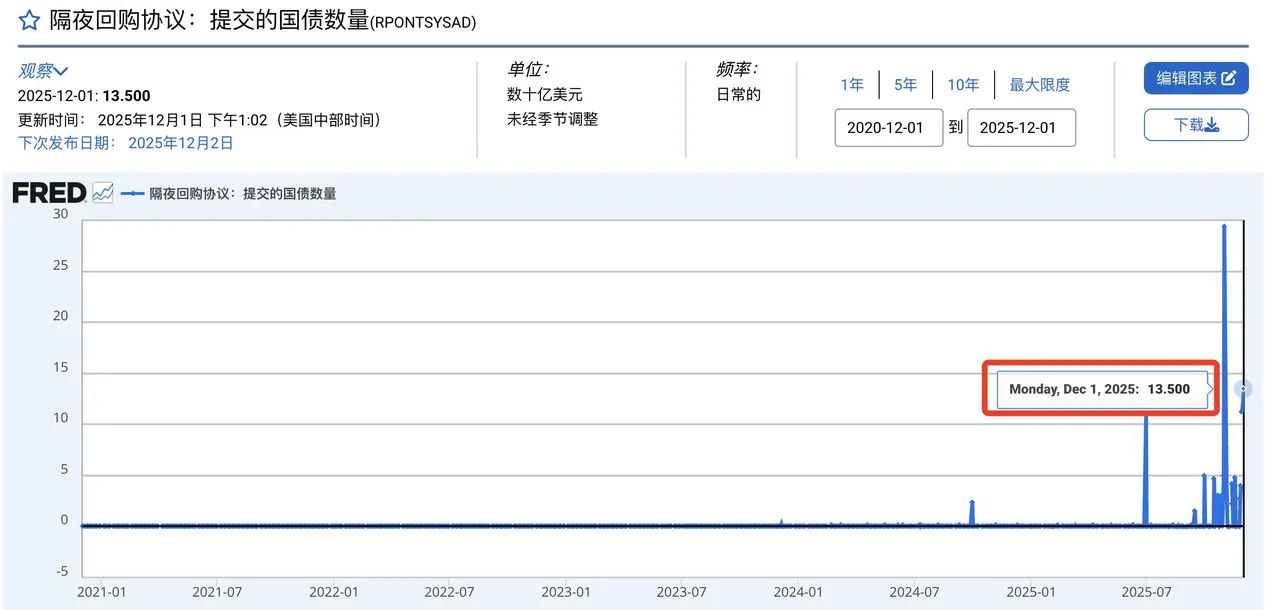The height and width of the screenshot is (610, 1280).
Task: Click the FRED logo in chart
Action: coord(49,193)
